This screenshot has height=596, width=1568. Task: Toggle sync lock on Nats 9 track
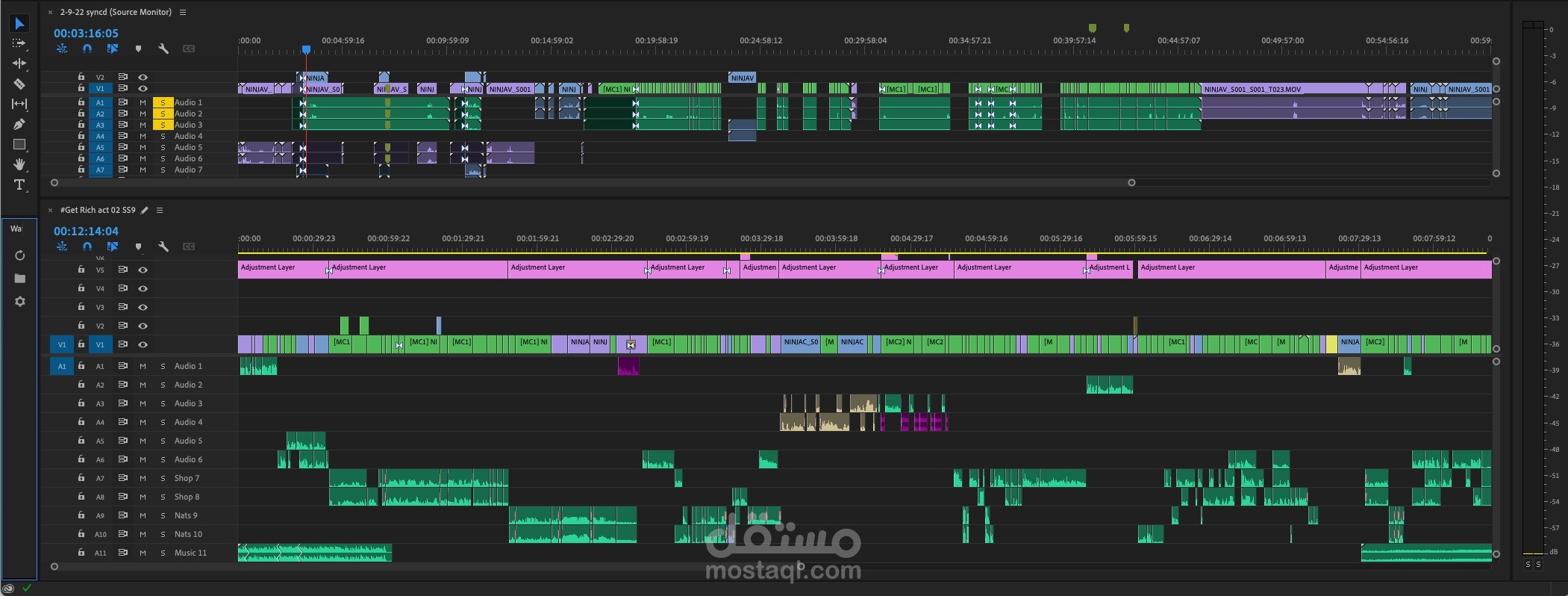[x=122, y=515]
